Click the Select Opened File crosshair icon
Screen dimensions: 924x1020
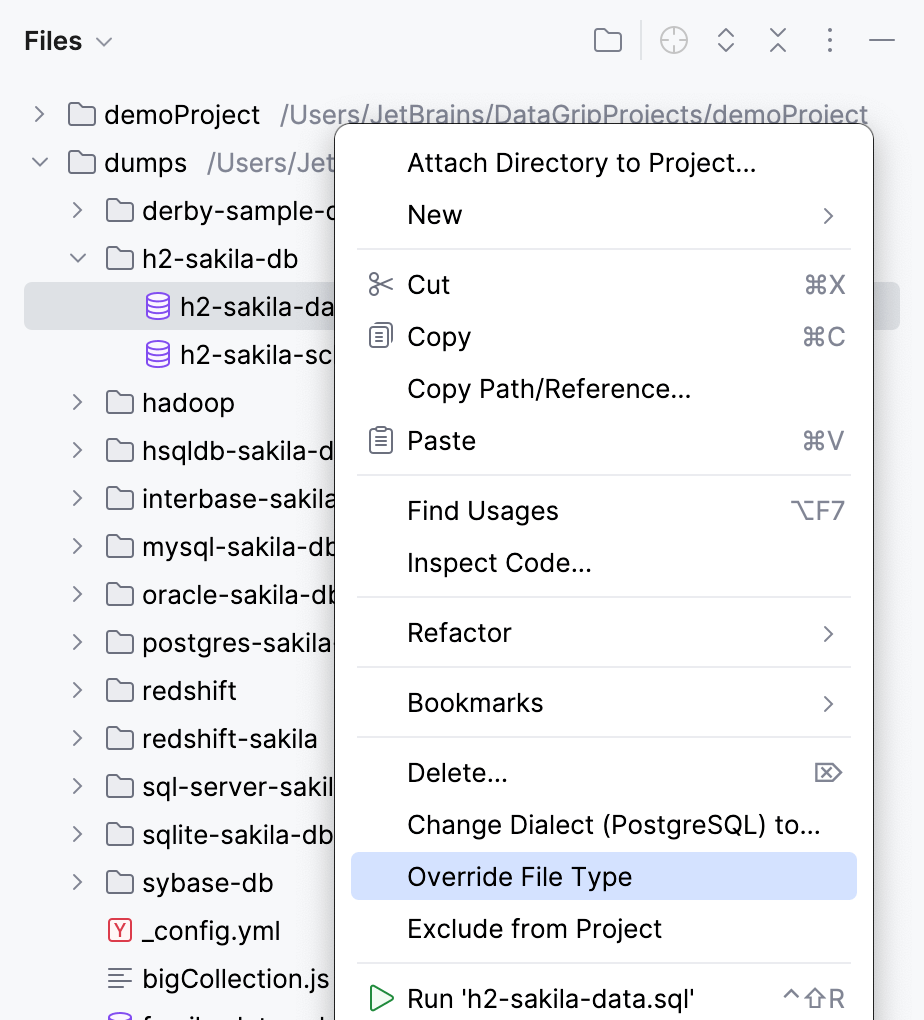tap(673, 40)
